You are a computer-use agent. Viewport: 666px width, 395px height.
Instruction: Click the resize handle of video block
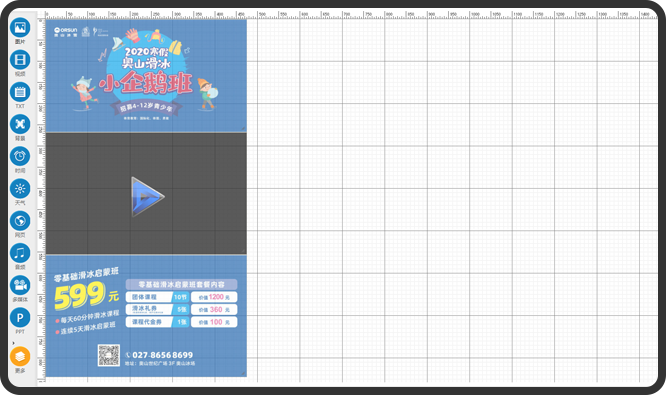tap(243, 251)
